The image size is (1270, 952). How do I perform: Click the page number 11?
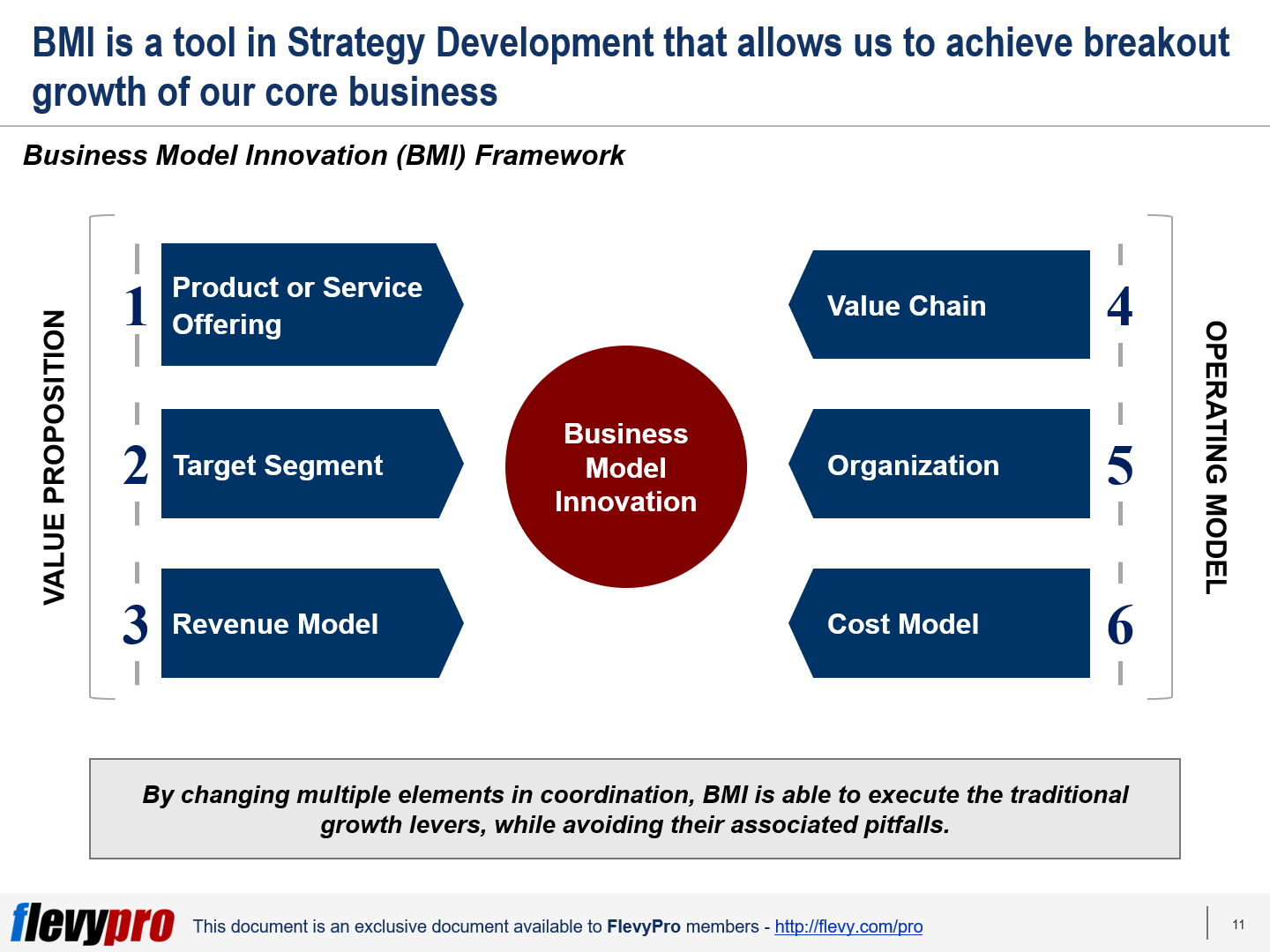coord(1238,925)
